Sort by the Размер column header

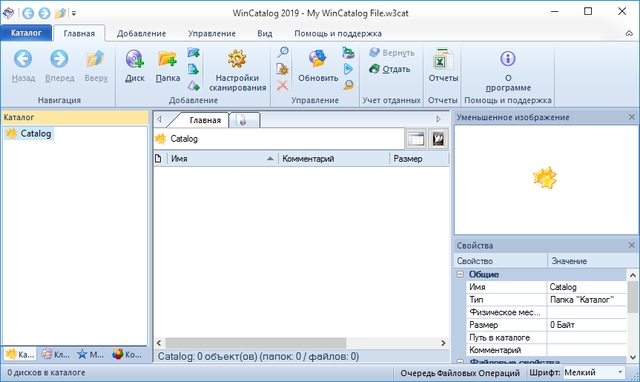click(x=419, y=159)
